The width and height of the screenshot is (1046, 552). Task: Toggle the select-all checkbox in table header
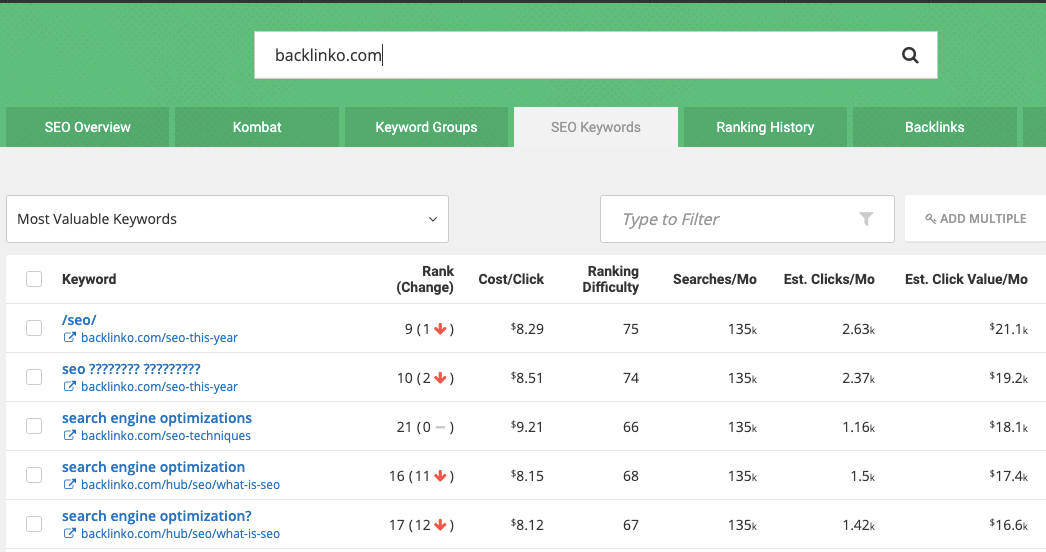[34, 279]
